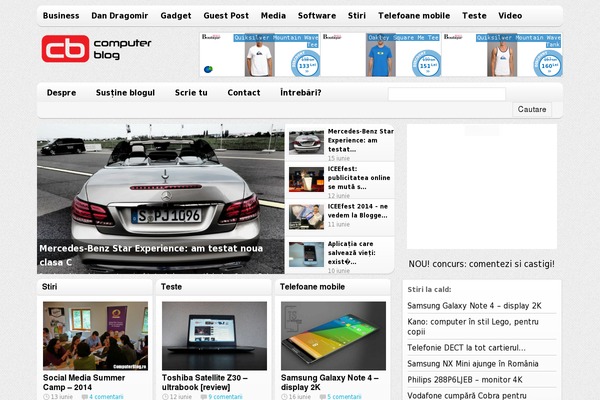Select the Mercedes car thumbnail in slider list

(x=306, y=142)
